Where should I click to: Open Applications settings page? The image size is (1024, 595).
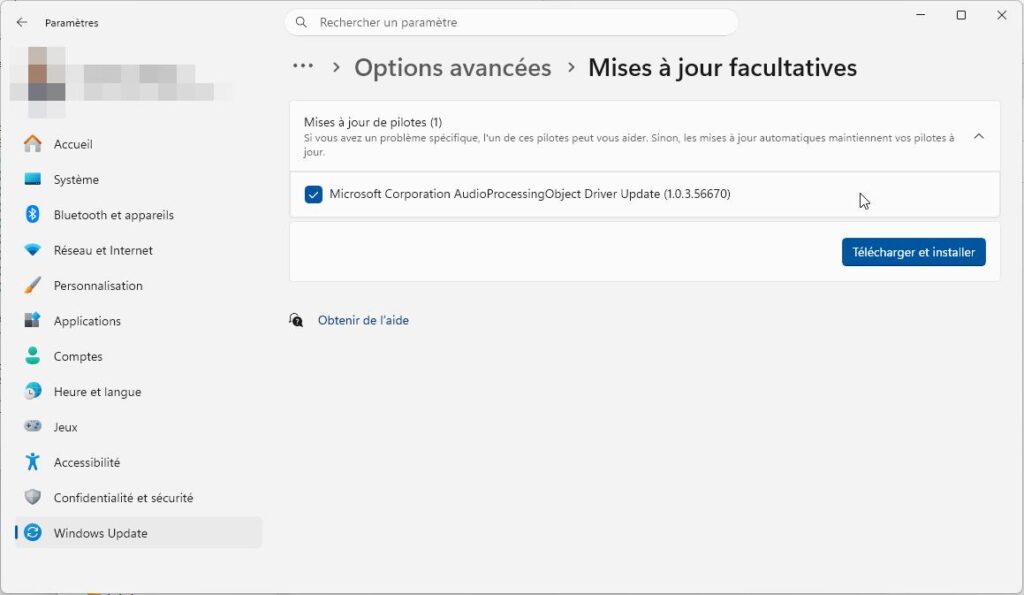click(138, 321)
